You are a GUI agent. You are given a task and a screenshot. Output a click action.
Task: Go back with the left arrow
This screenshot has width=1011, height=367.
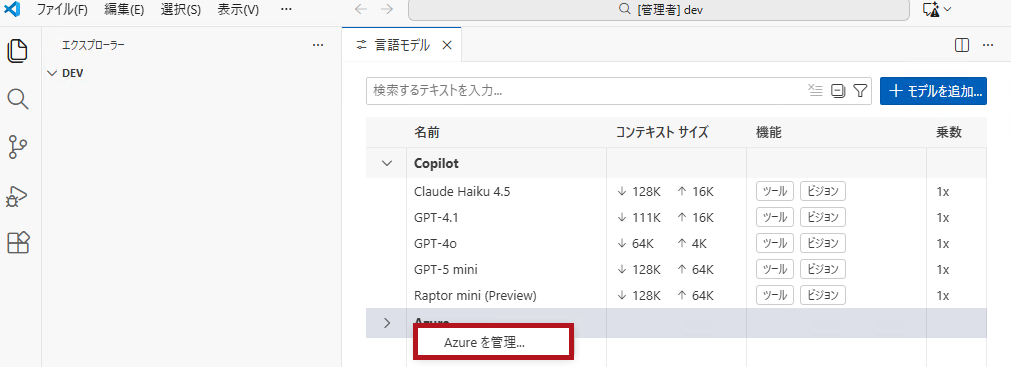click(361, 10)
